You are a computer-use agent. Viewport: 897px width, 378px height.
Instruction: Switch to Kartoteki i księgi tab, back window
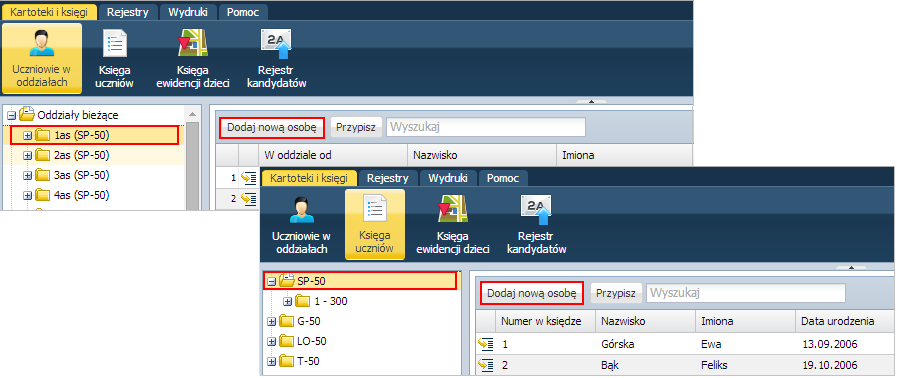[48, 12]
